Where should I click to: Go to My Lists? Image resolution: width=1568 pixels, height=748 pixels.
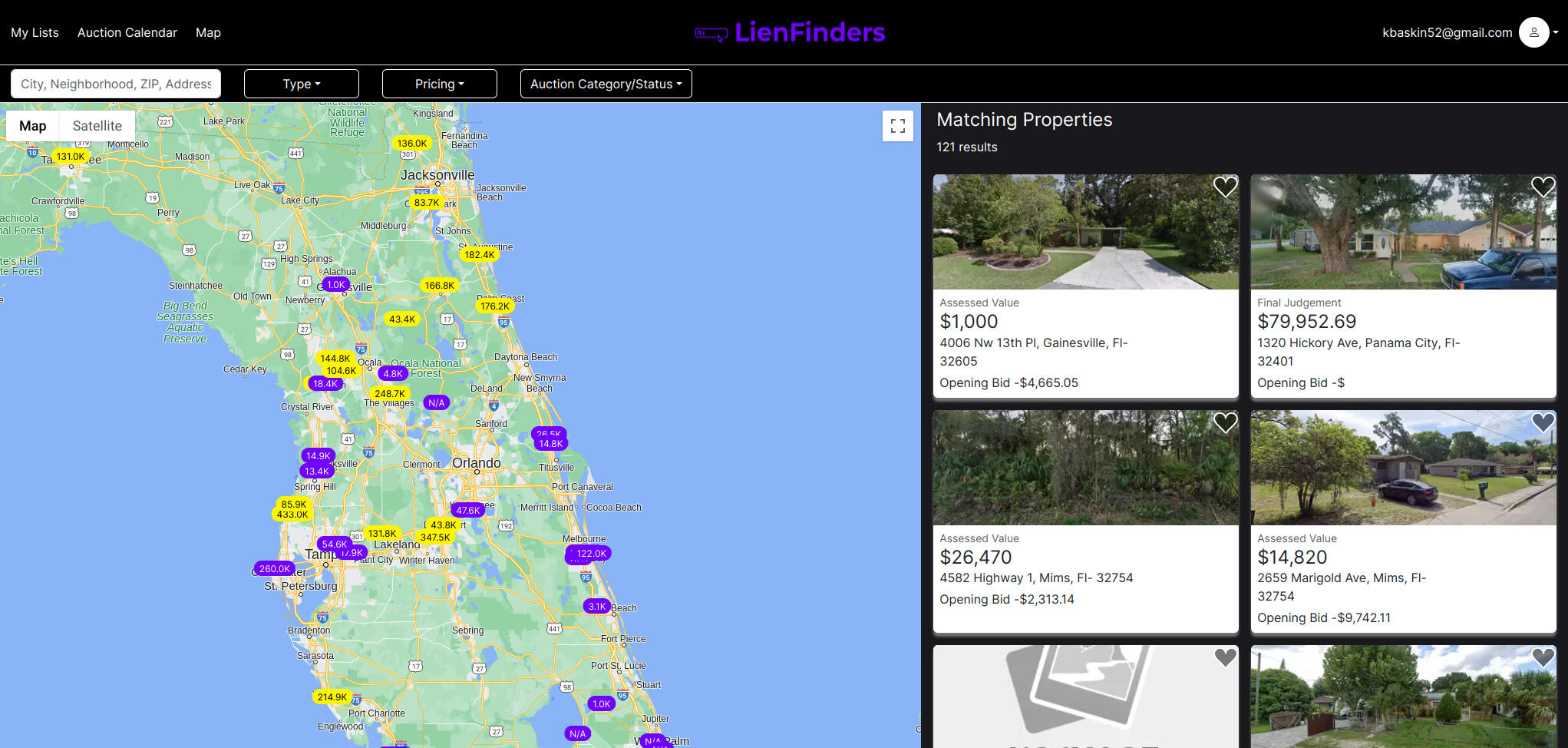pos(35,32)
